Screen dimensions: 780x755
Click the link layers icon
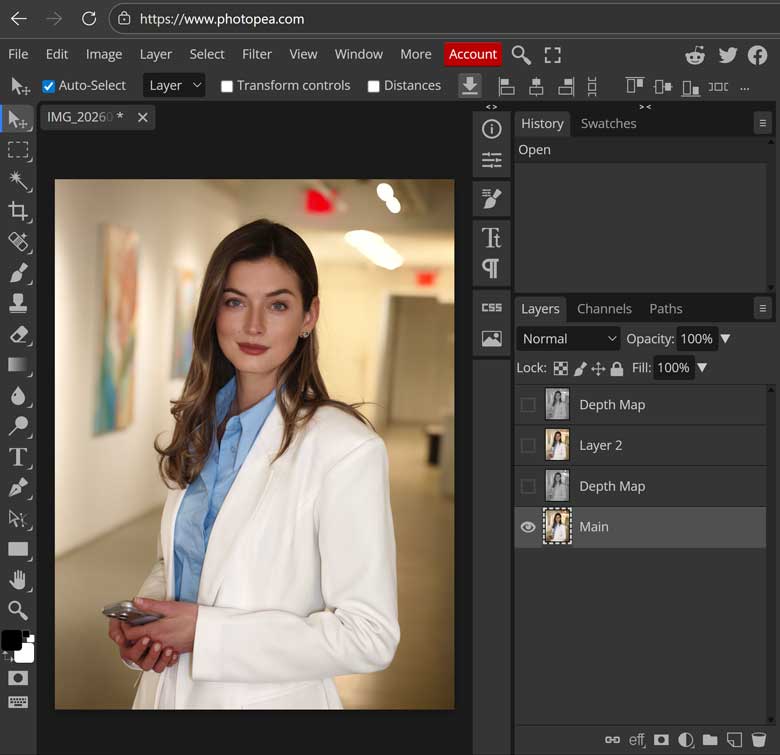coord(612,740)
